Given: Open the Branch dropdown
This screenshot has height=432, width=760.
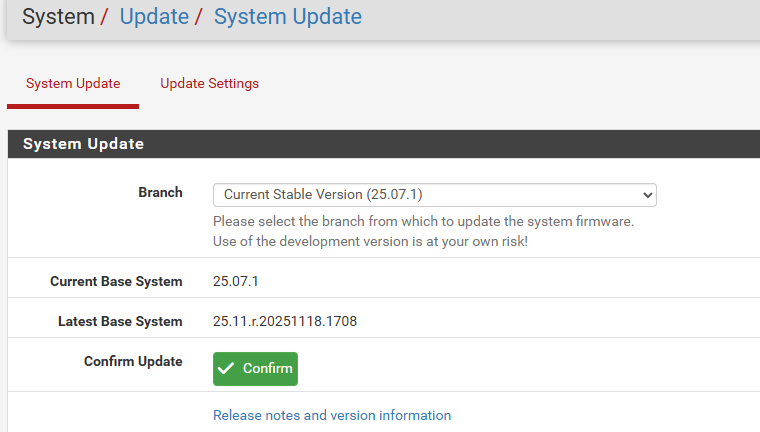Looking at the screenshot, I should pos(434,194).
